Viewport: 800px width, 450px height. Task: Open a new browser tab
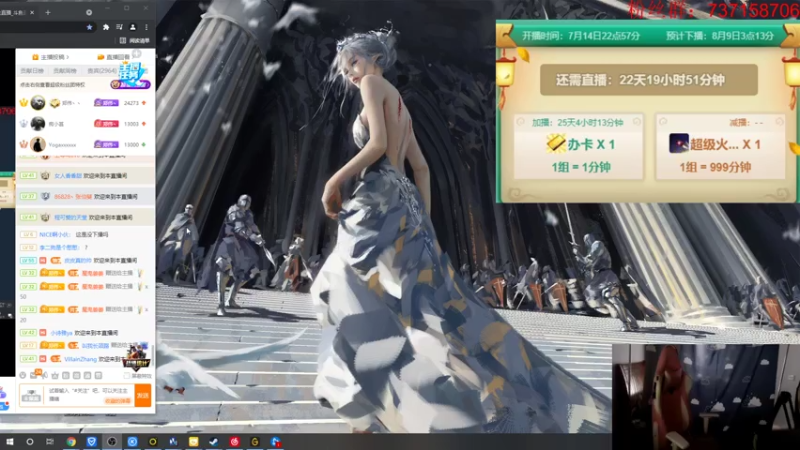click(x=48, y=12)
